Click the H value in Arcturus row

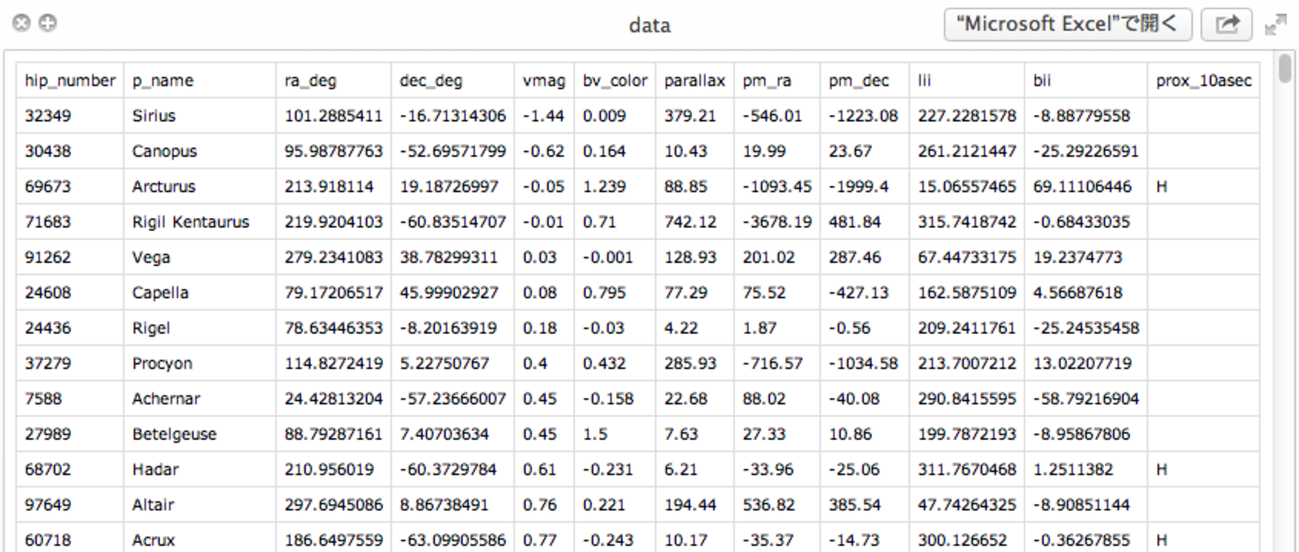tap(1162, 187)
